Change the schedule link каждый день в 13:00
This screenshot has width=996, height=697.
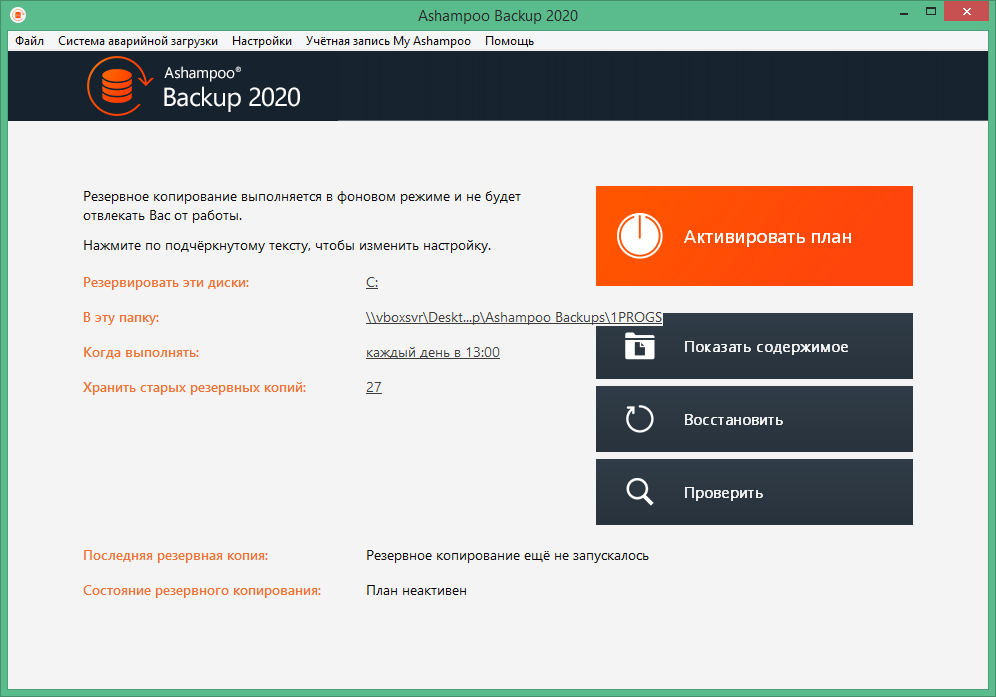pyautogui.click(x=432, y=353)
